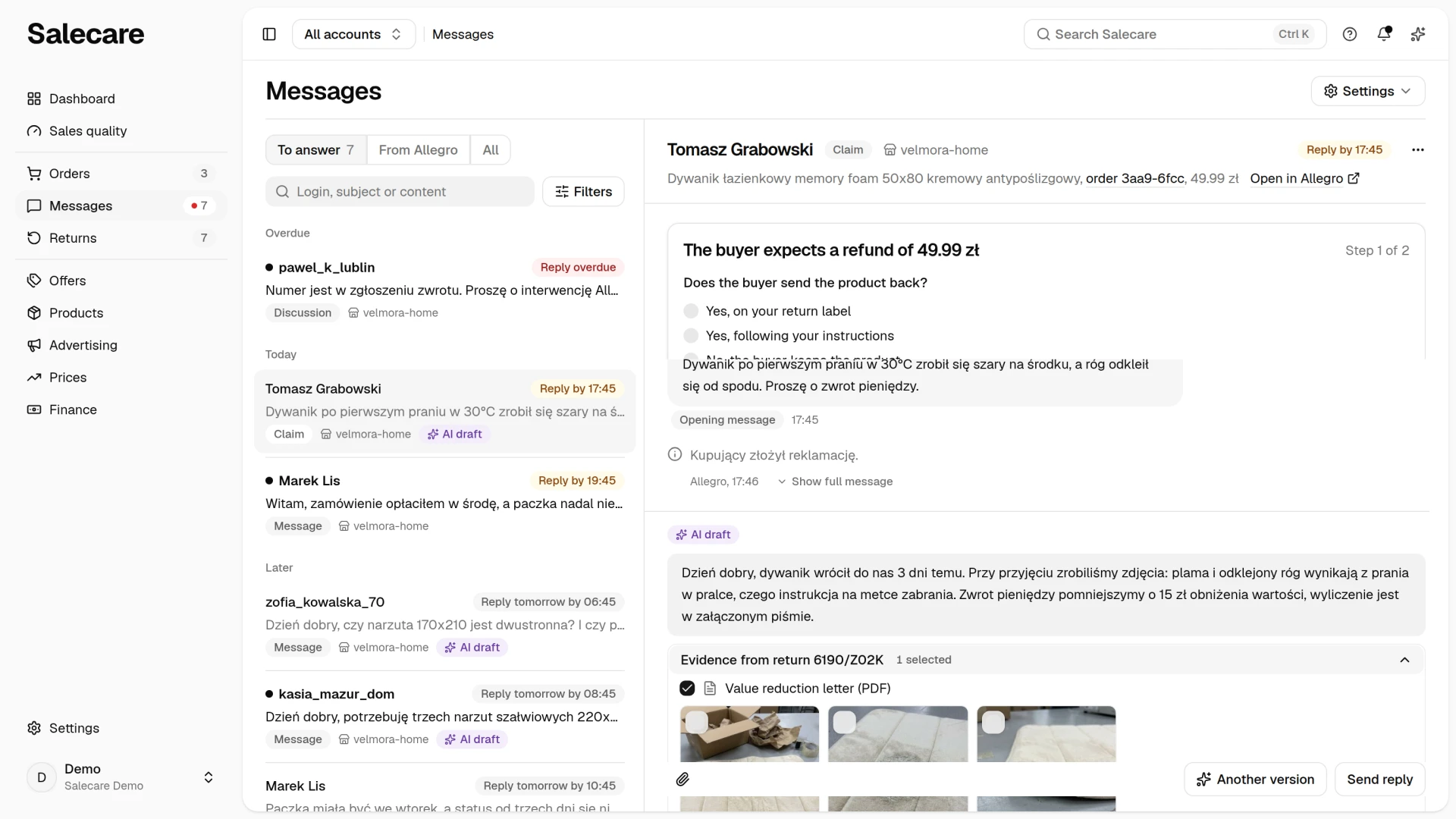The width and height of the screenshot is (1456, 819).
Task: Click the three-dot more options menu
Action: coord(1418,150)
